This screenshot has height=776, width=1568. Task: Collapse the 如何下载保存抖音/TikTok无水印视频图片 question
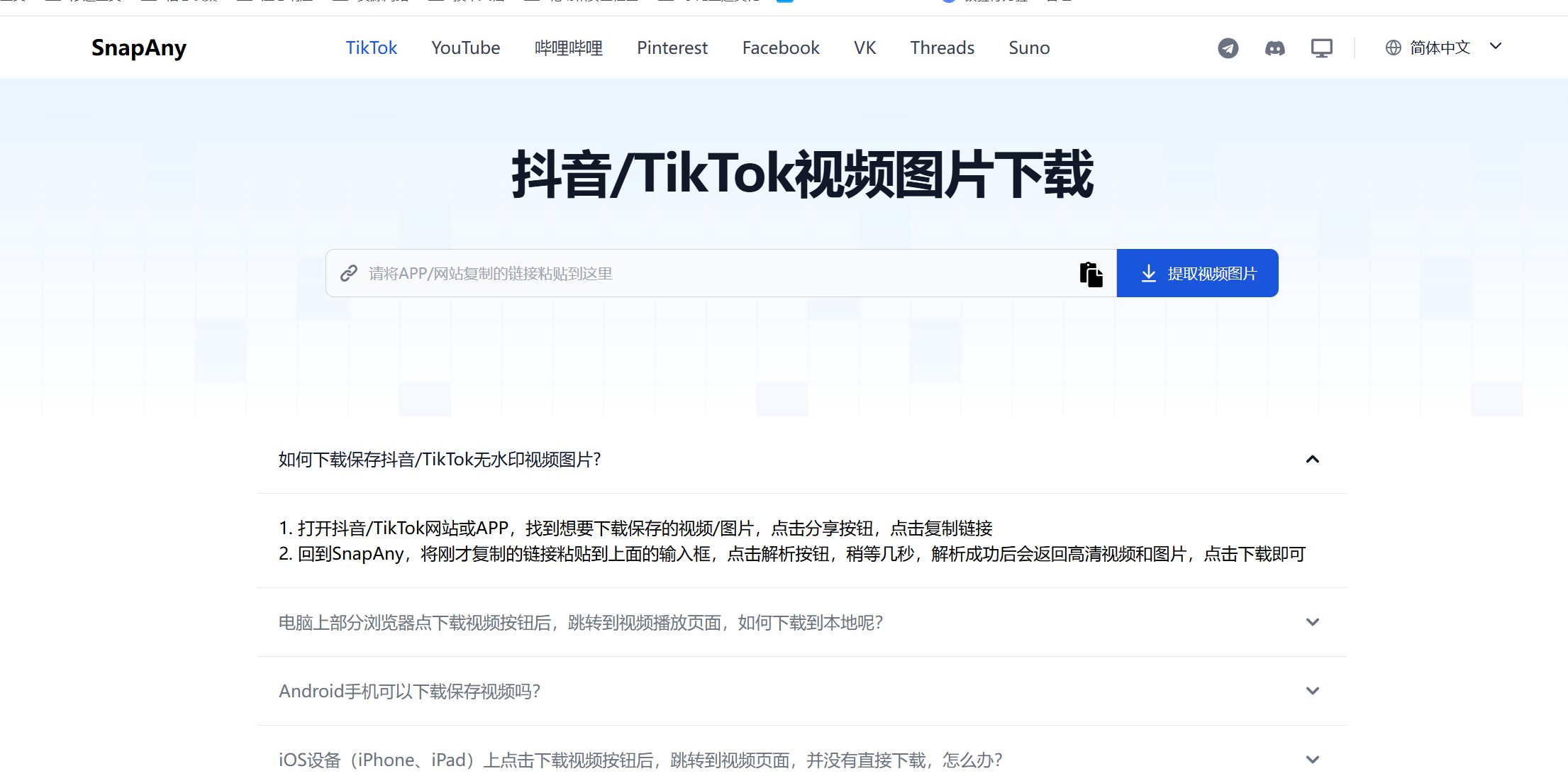coord(801,460)
